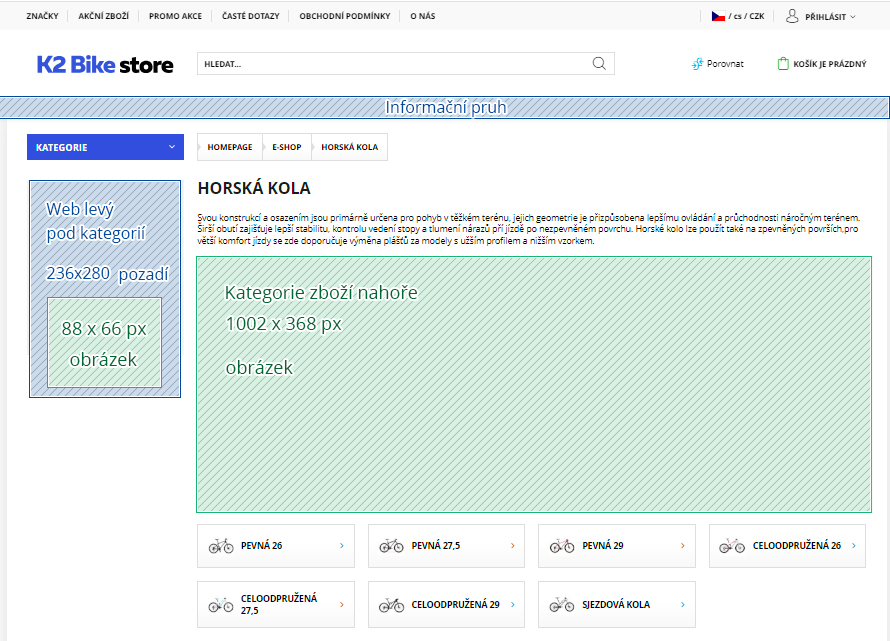Screen dimensions: 890x641
Task: Click the search magnifier icon
Action: coord(599,63)
